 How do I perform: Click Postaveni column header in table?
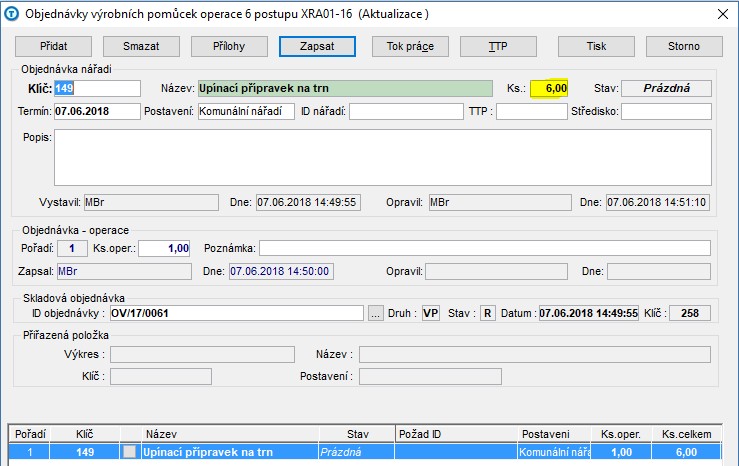click(554, 434)
